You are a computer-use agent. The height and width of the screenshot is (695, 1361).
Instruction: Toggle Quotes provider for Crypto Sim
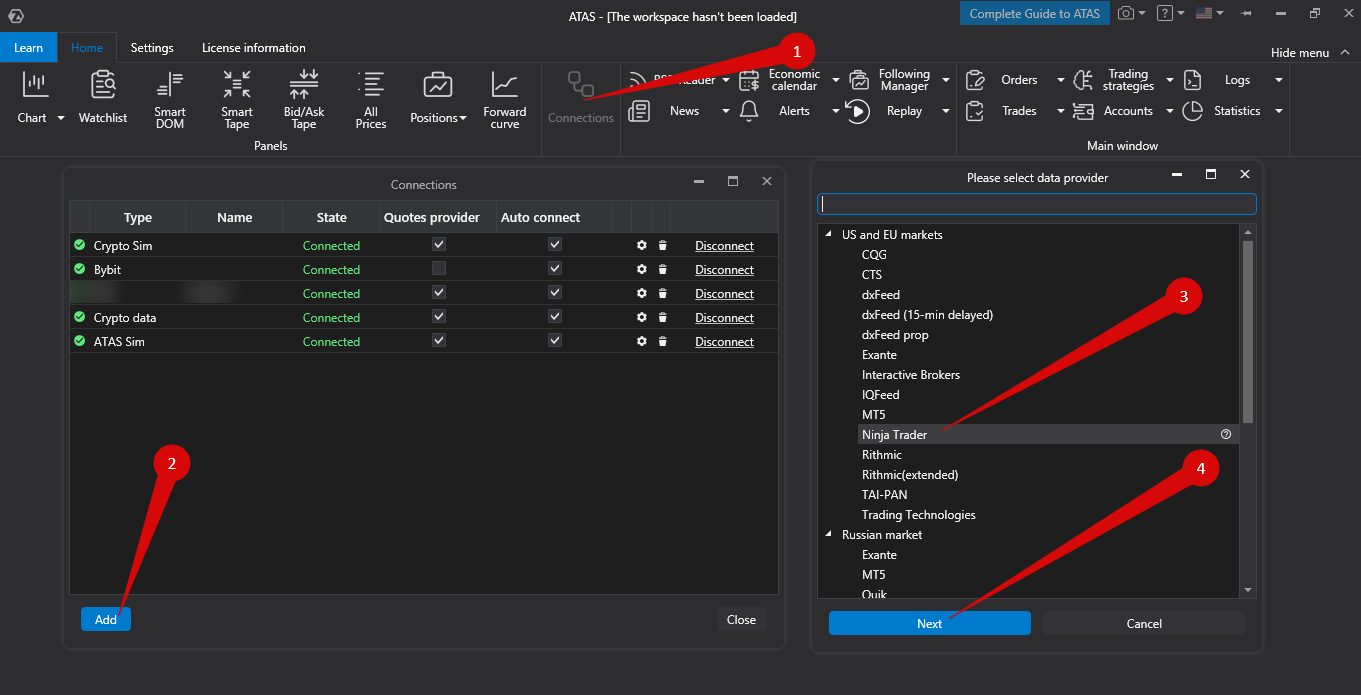pyautogui.click(x=439, y=244)
